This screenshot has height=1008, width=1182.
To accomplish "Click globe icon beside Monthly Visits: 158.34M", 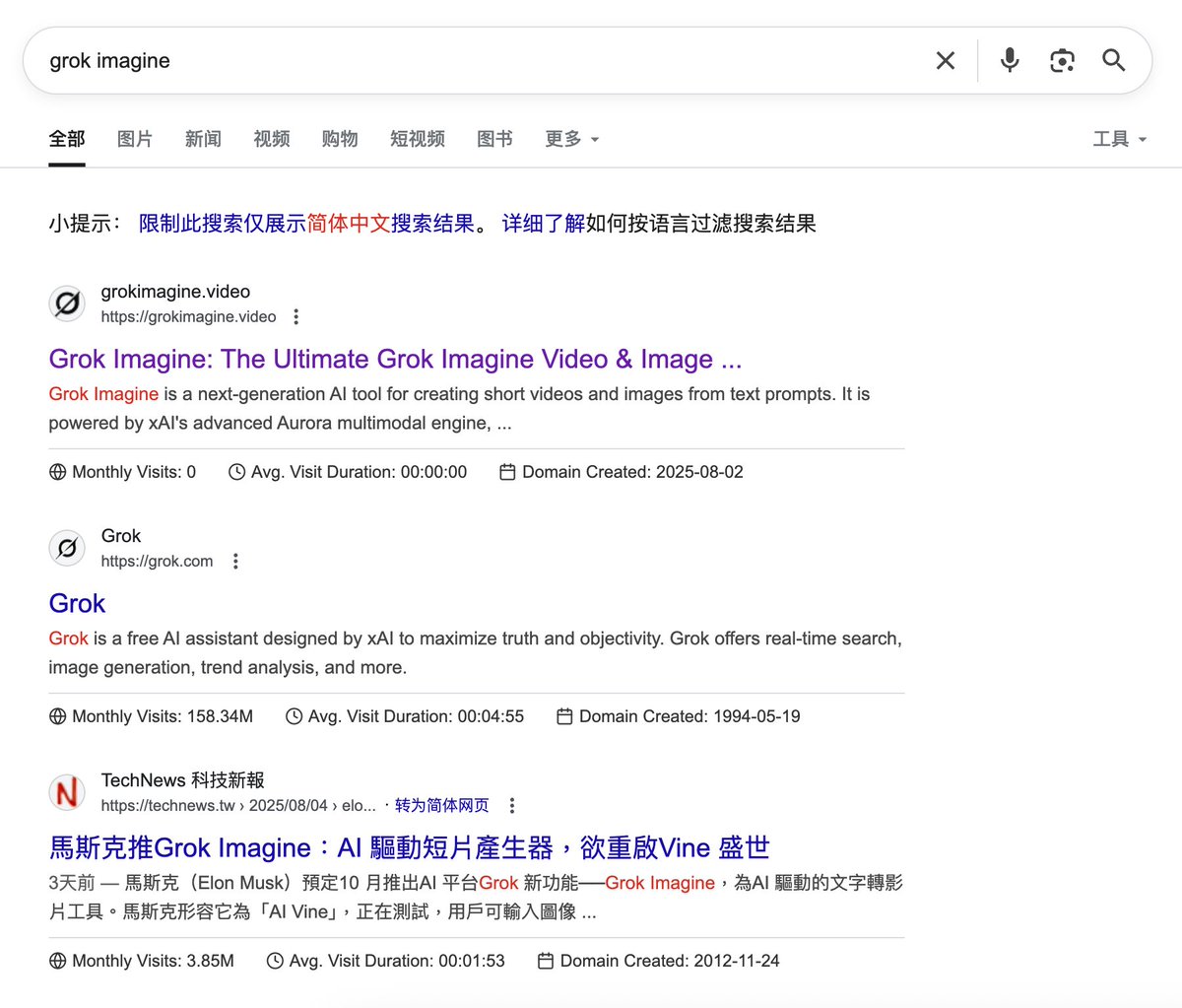I will (58, 716).
